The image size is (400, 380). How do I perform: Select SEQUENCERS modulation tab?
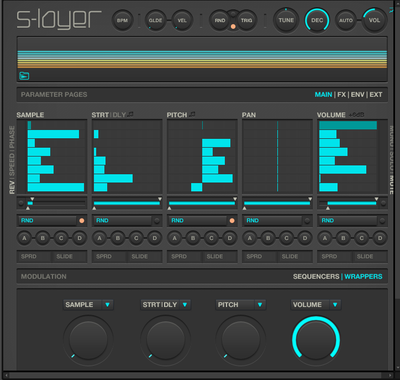(316, 277)
